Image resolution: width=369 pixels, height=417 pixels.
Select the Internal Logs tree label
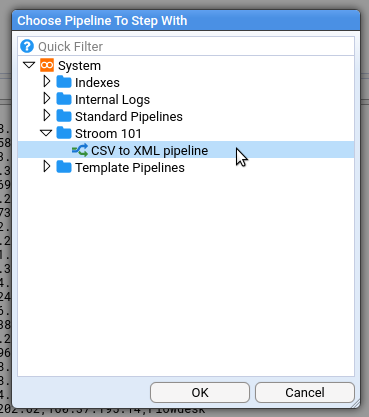pos(112,100)
